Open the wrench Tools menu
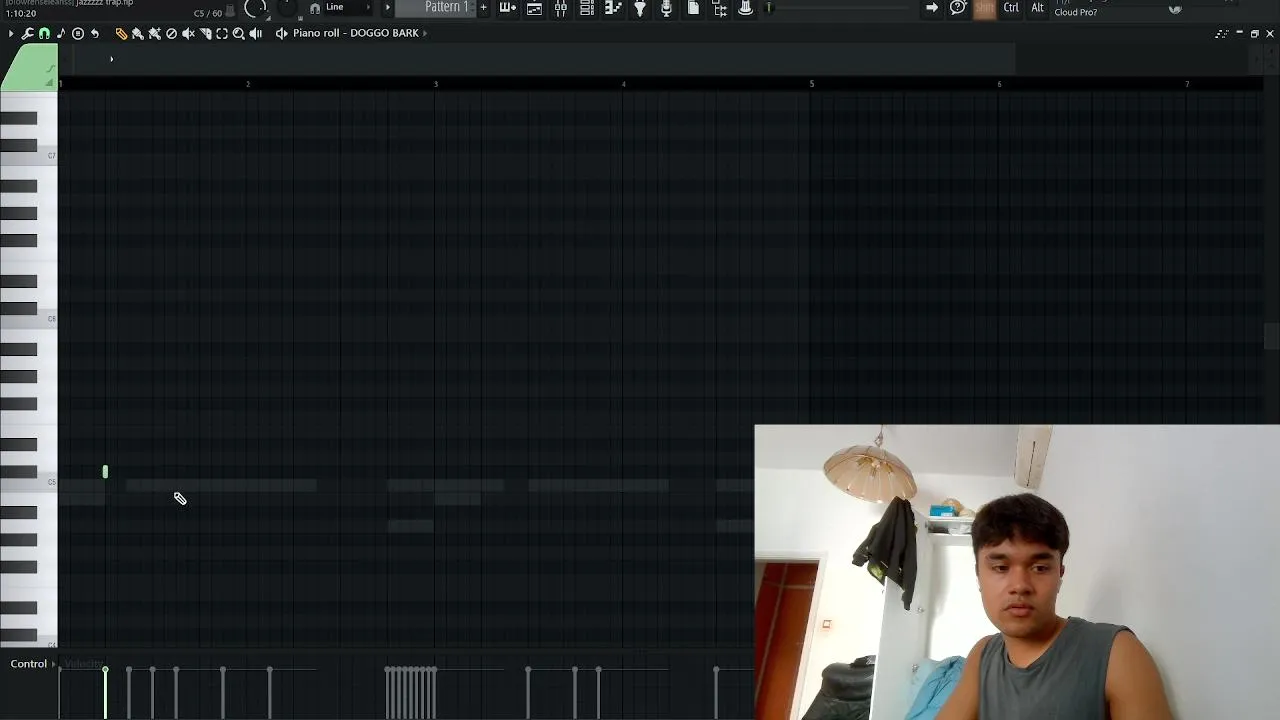The image size is (1280, 720). click(x=27, y=33)
